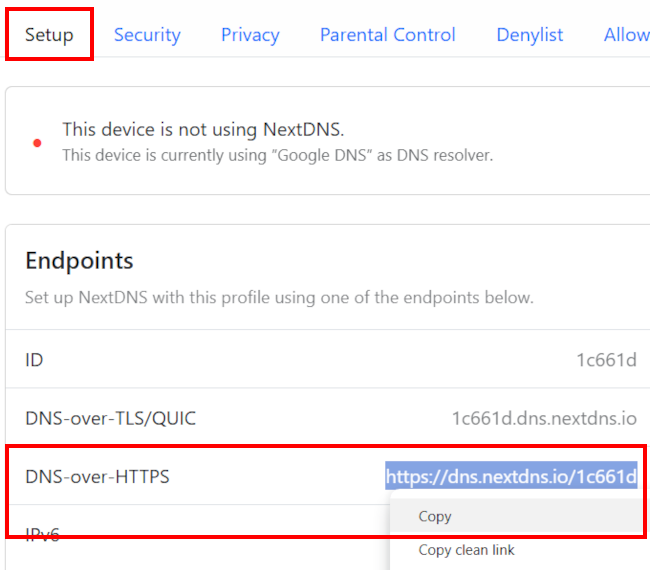The width and height of the screenshot is (650, 570).
Task: Select the Denylist tab
Action: [x=530, y=35]
